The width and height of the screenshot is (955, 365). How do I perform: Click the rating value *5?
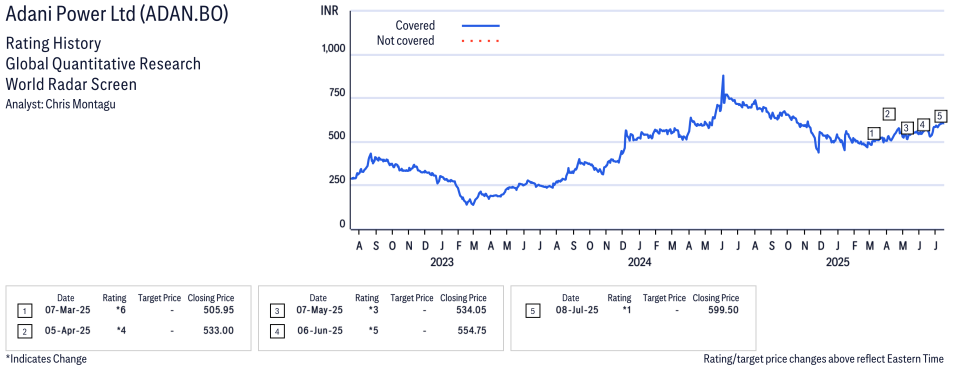[373, 330]
